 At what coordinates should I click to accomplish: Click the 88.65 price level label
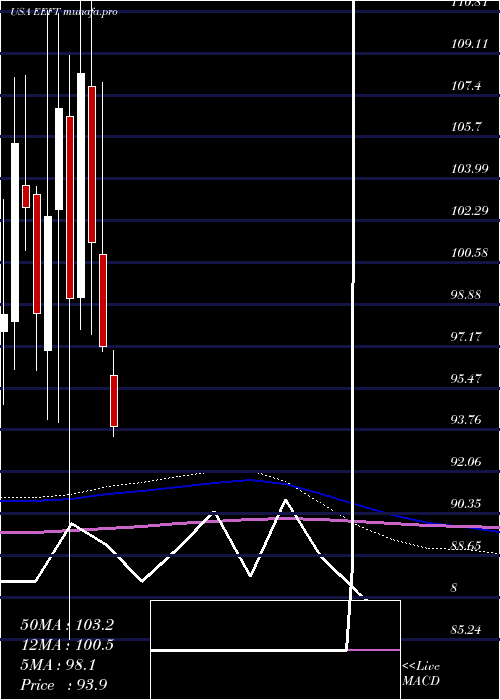(x=467, y=546)
